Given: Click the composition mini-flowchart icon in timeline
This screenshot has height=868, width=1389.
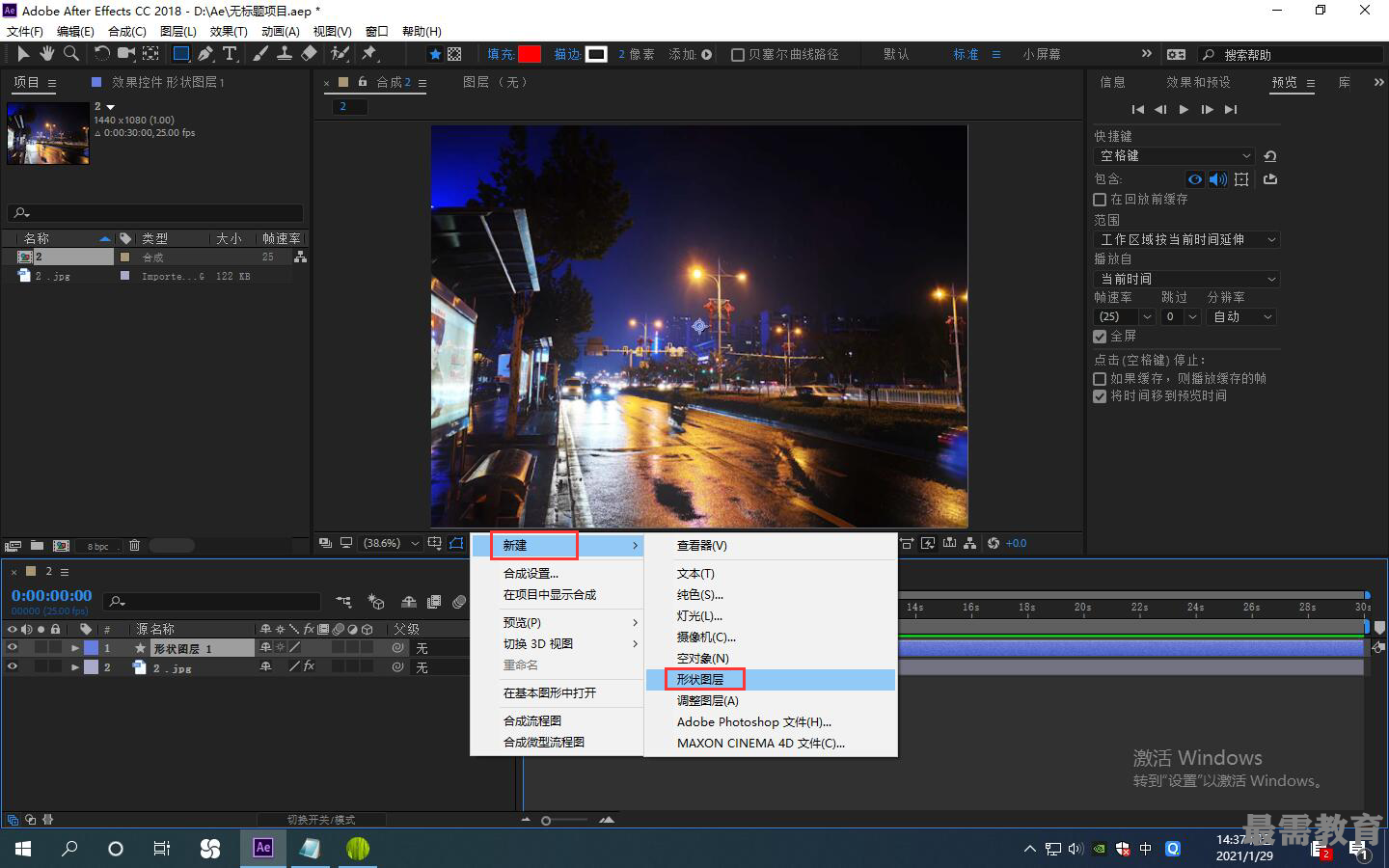Looking at the screenshot, I should [343, 602].
